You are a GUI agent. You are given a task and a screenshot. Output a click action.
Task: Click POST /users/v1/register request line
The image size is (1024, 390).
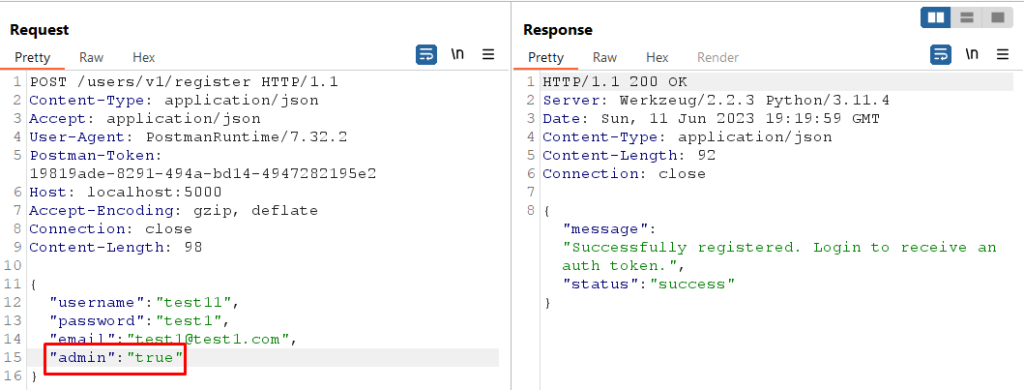point(184,82)
